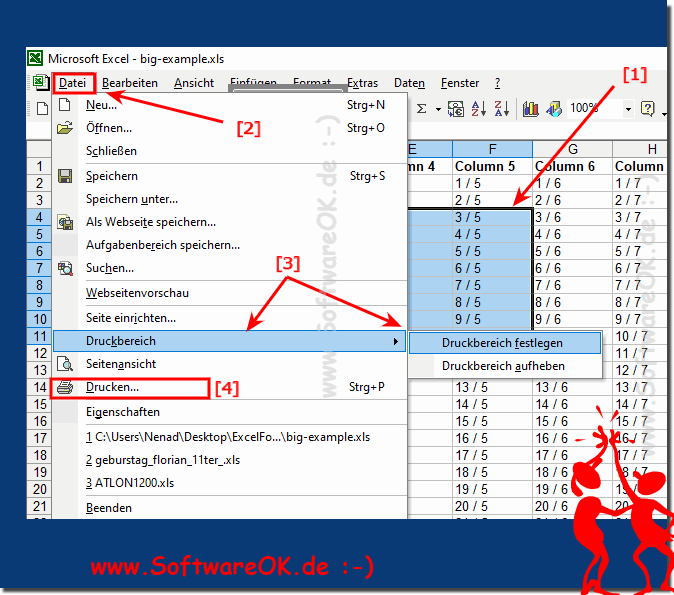Click the web page save icon

point(65,222)
